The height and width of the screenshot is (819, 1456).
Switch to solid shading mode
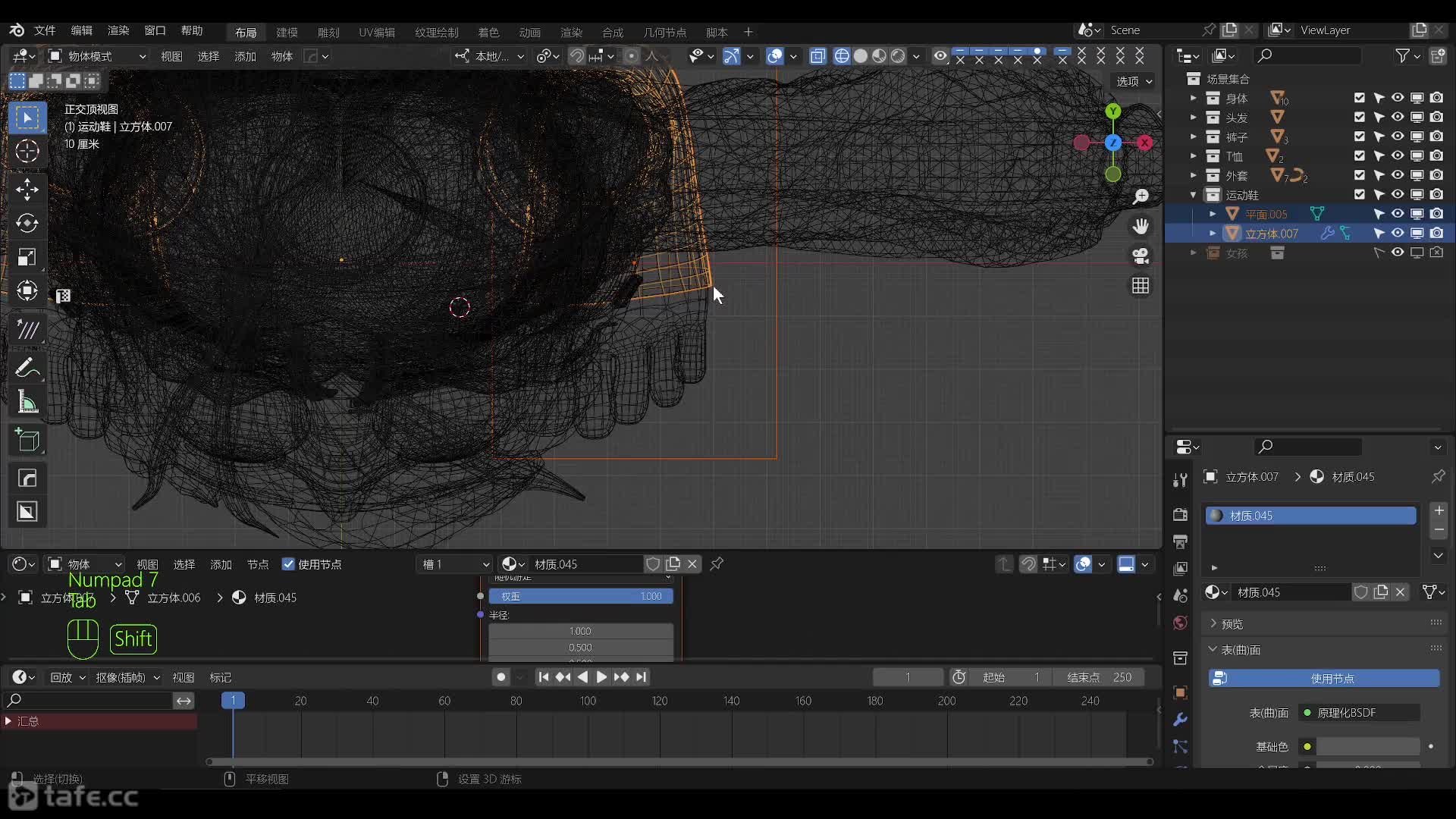861,56
